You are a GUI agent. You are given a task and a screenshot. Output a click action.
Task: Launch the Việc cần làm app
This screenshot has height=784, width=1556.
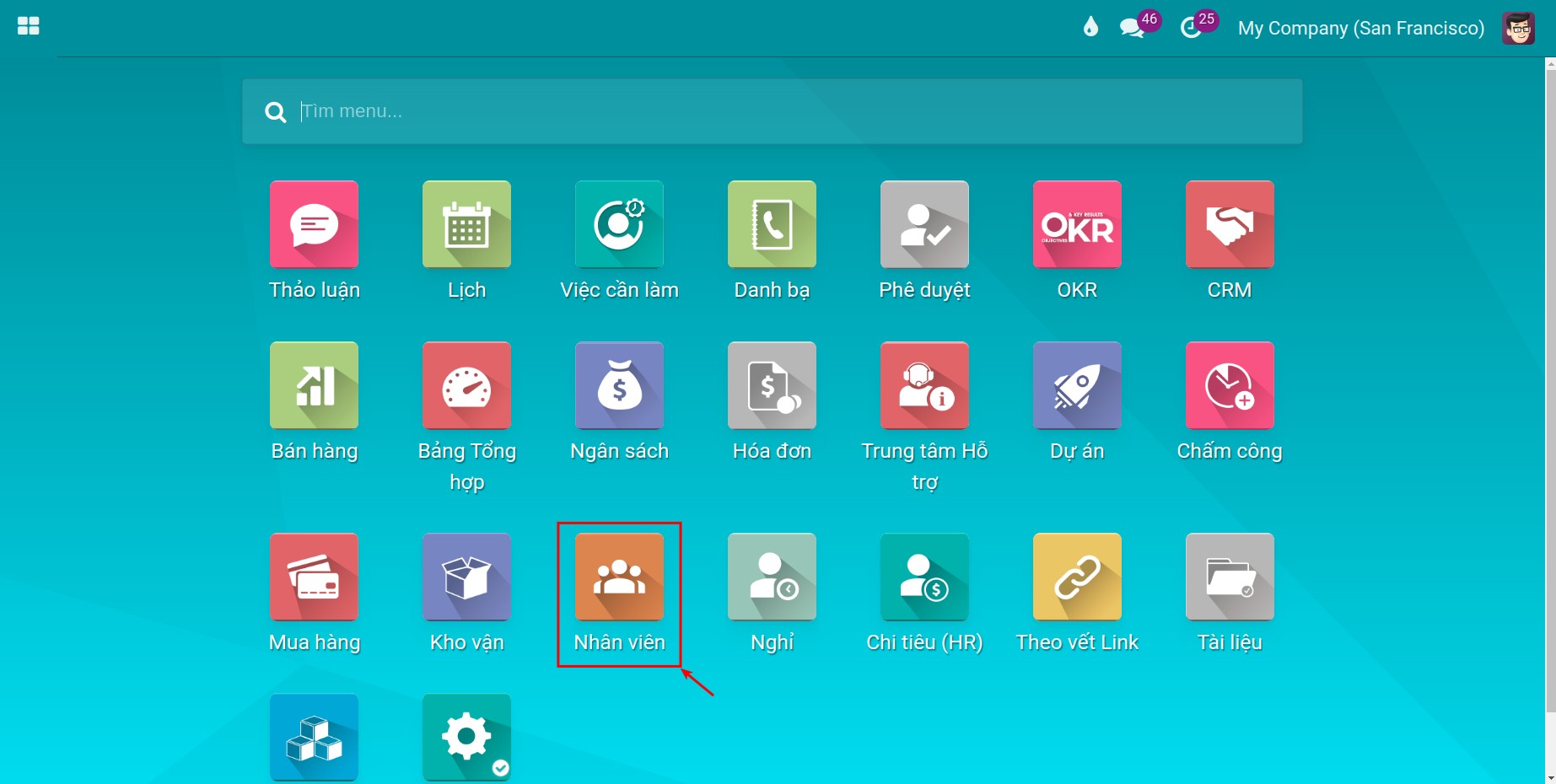coord(619,224)
